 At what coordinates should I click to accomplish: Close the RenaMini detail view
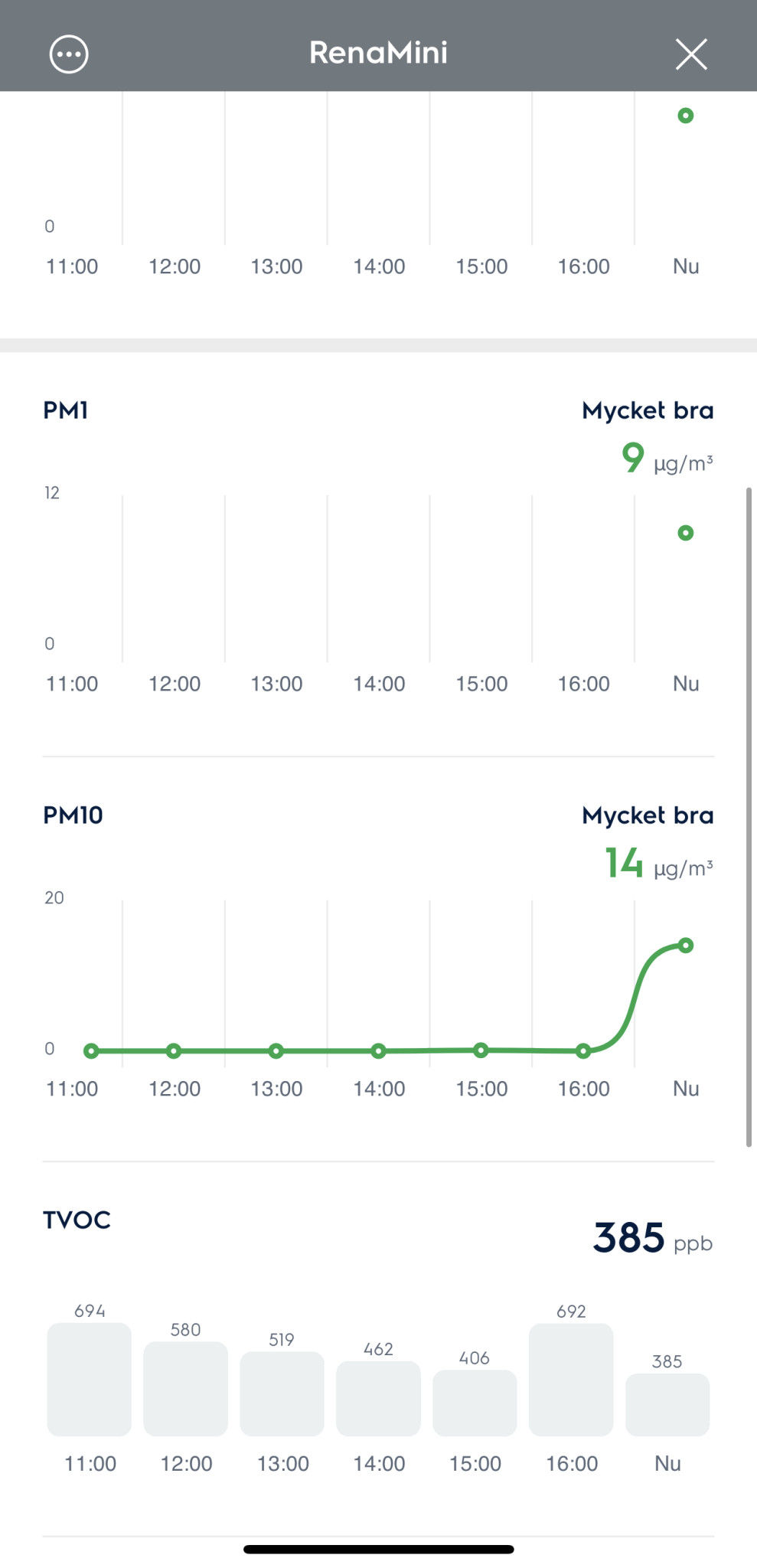coord(691,54)
